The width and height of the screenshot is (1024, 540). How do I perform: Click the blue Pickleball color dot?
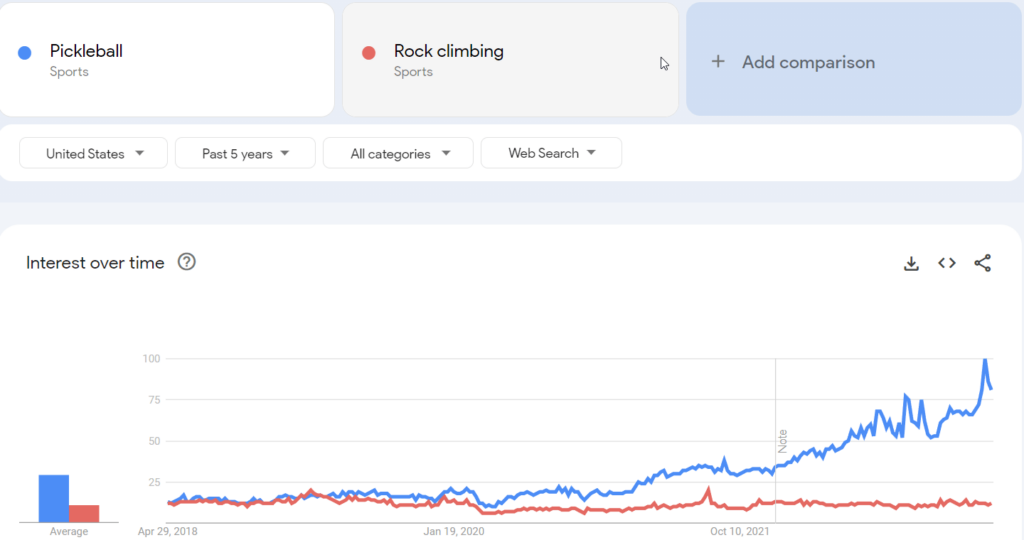point(25,52)
